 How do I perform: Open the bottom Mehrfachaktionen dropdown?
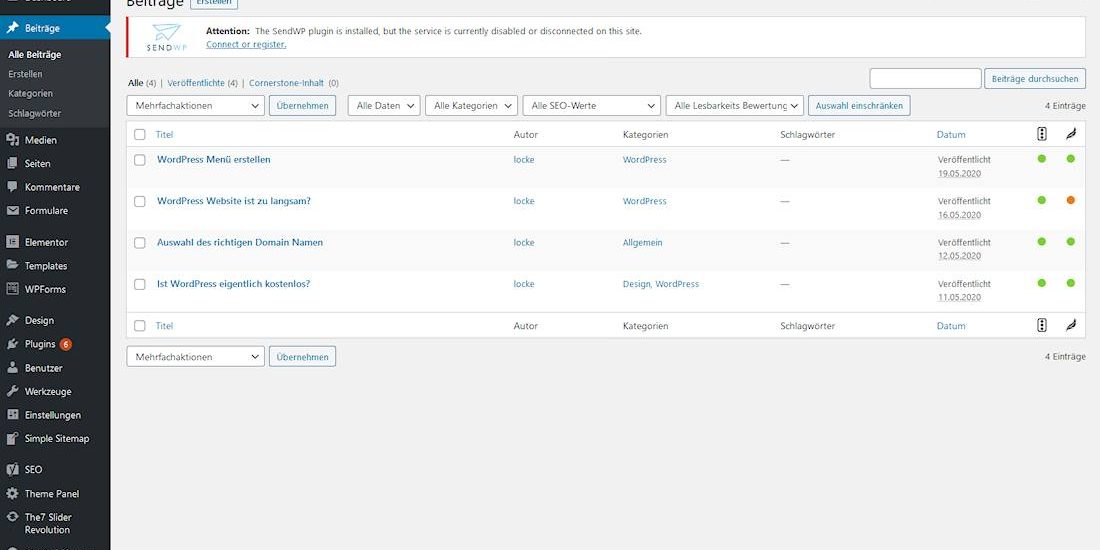[x=196, y=356]
